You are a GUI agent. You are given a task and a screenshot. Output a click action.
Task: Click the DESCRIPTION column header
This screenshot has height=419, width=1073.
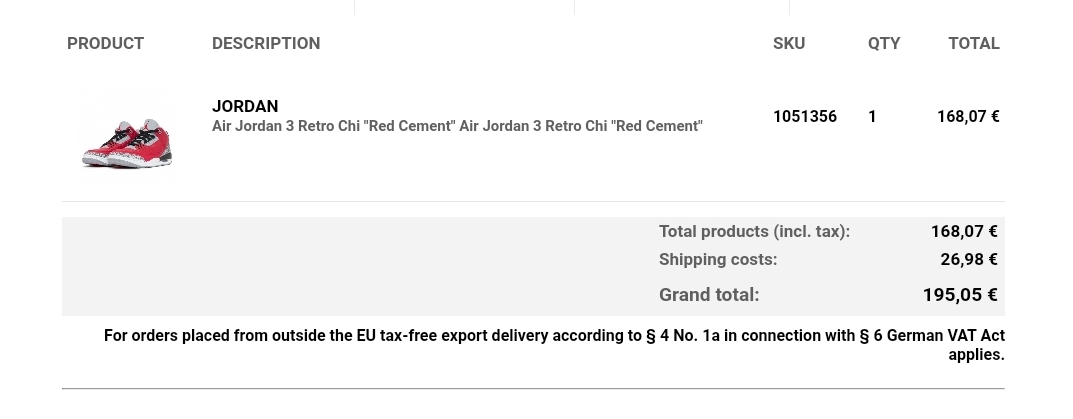coord(266,43)
